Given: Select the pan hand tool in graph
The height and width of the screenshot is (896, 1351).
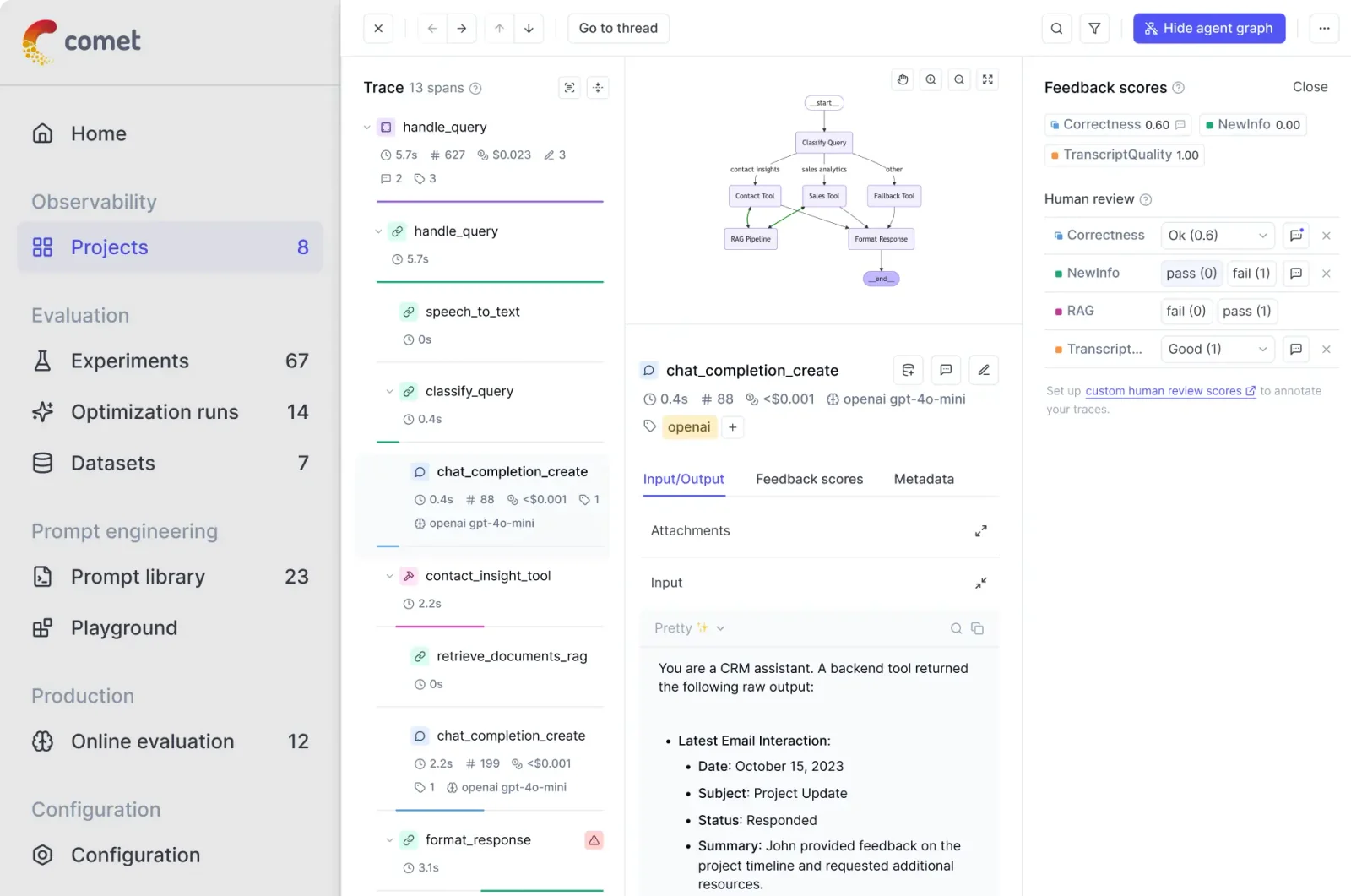Looking at the screenshot, I should pos(903,79).
